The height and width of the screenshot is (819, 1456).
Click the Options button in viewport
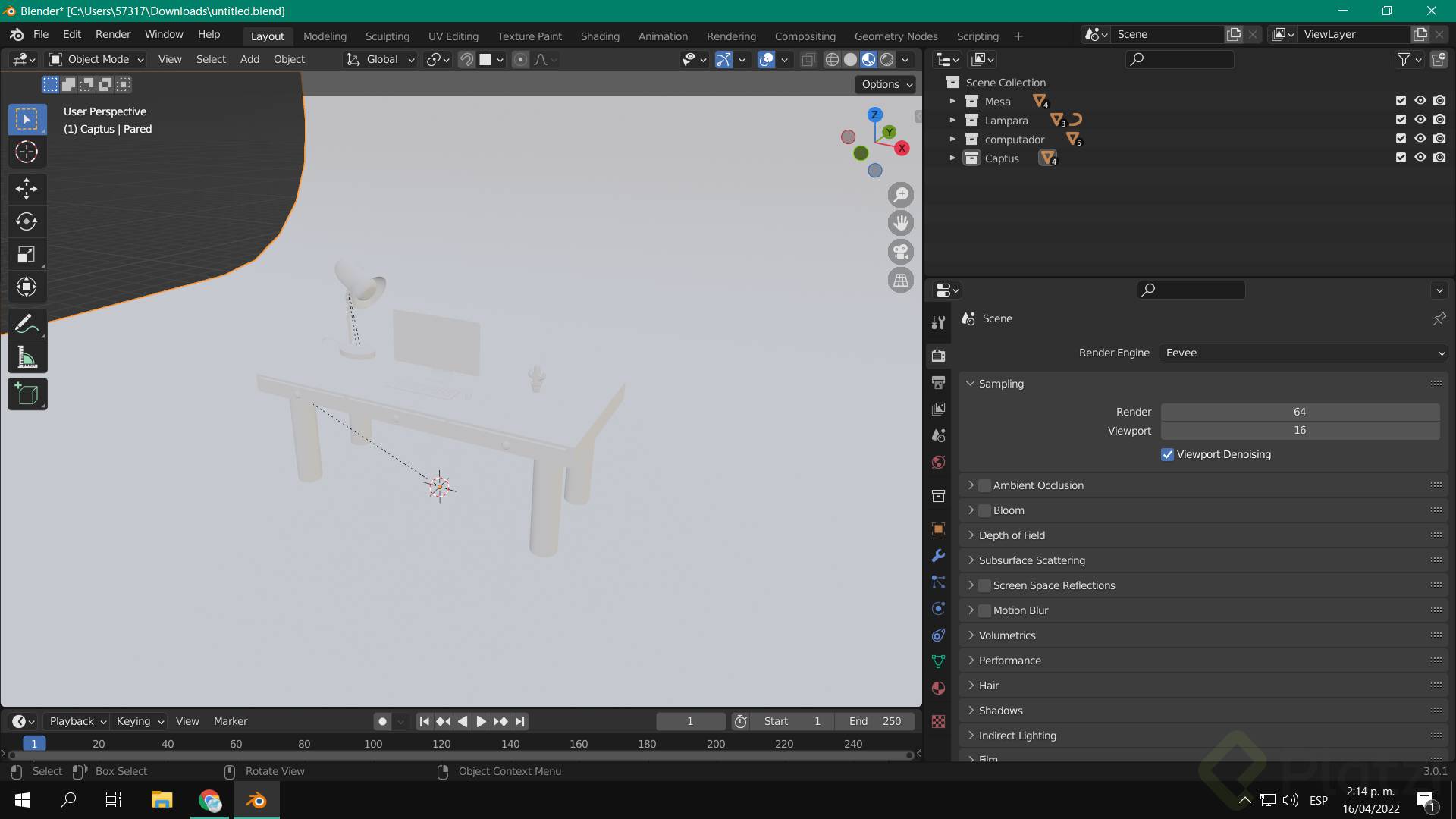[886, 84]
